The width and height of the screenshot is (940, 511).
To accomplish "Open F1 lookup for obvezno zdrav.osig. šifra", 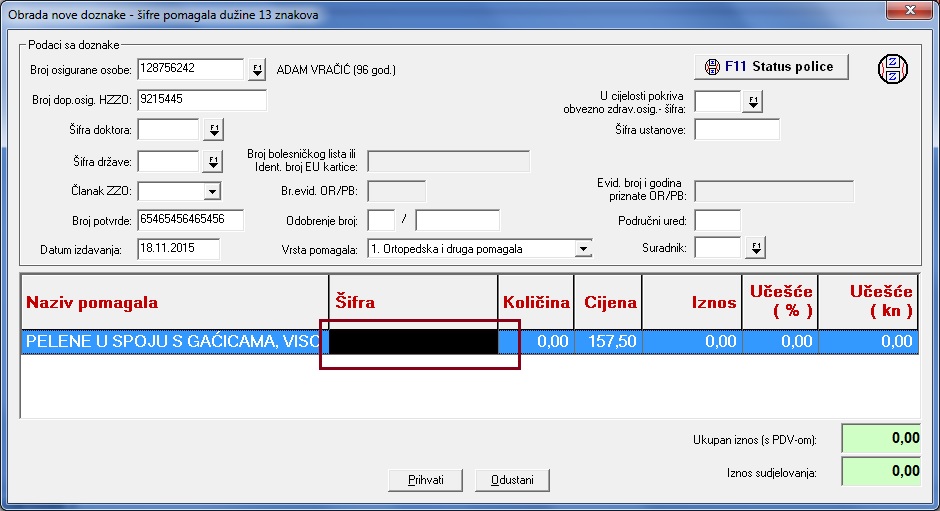I will (753, 102).
